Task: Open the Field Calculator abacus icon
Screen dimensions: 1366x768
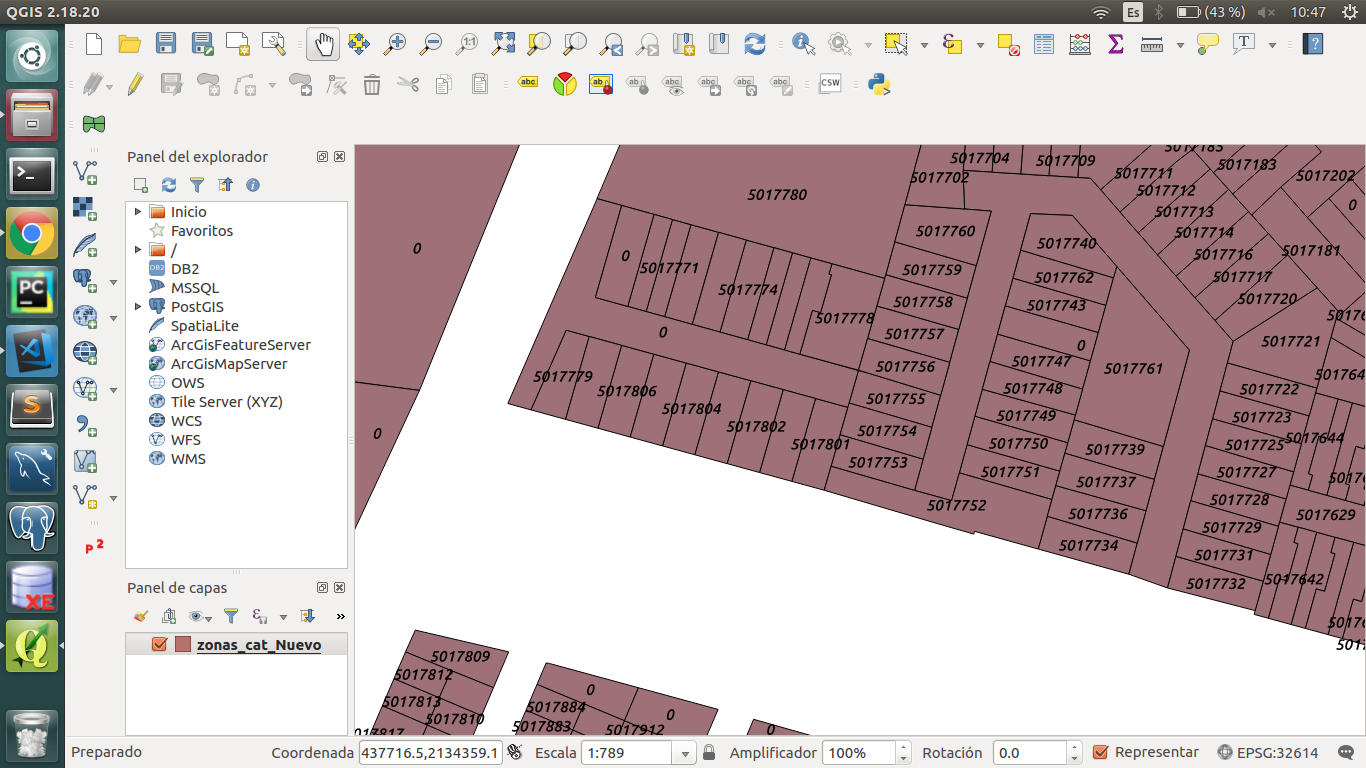Action: (x=1080, y=44)
